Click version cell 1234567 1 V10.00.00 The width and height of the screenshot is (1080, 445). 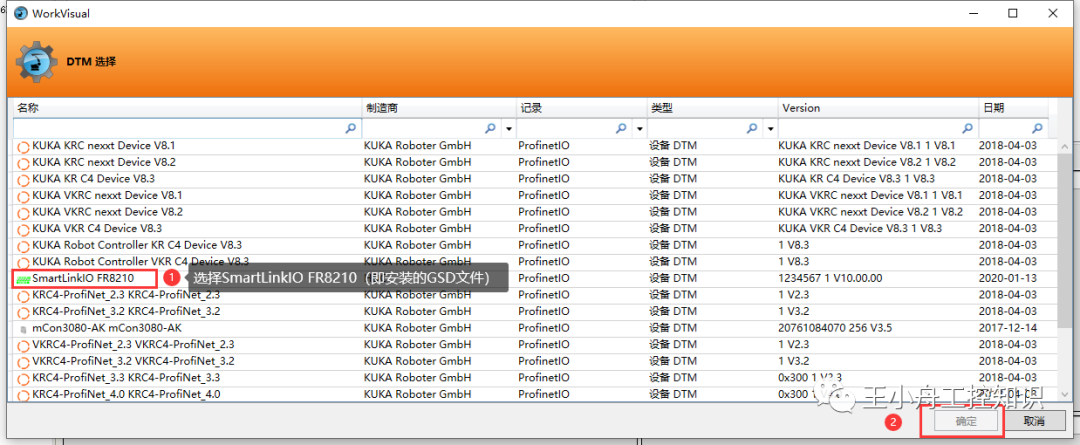tap(830, 279)
